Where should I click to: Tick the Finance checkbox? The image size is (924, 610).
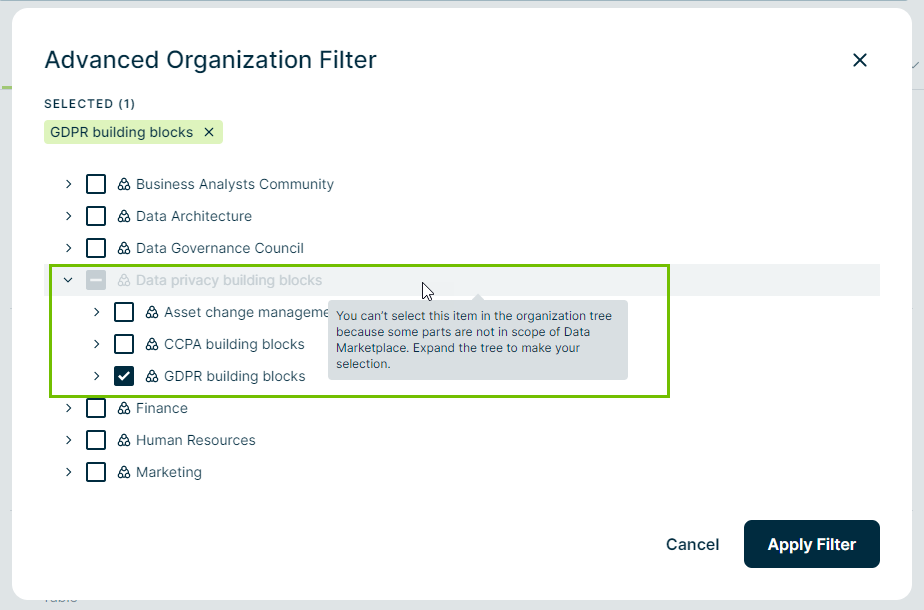point(96,408)
